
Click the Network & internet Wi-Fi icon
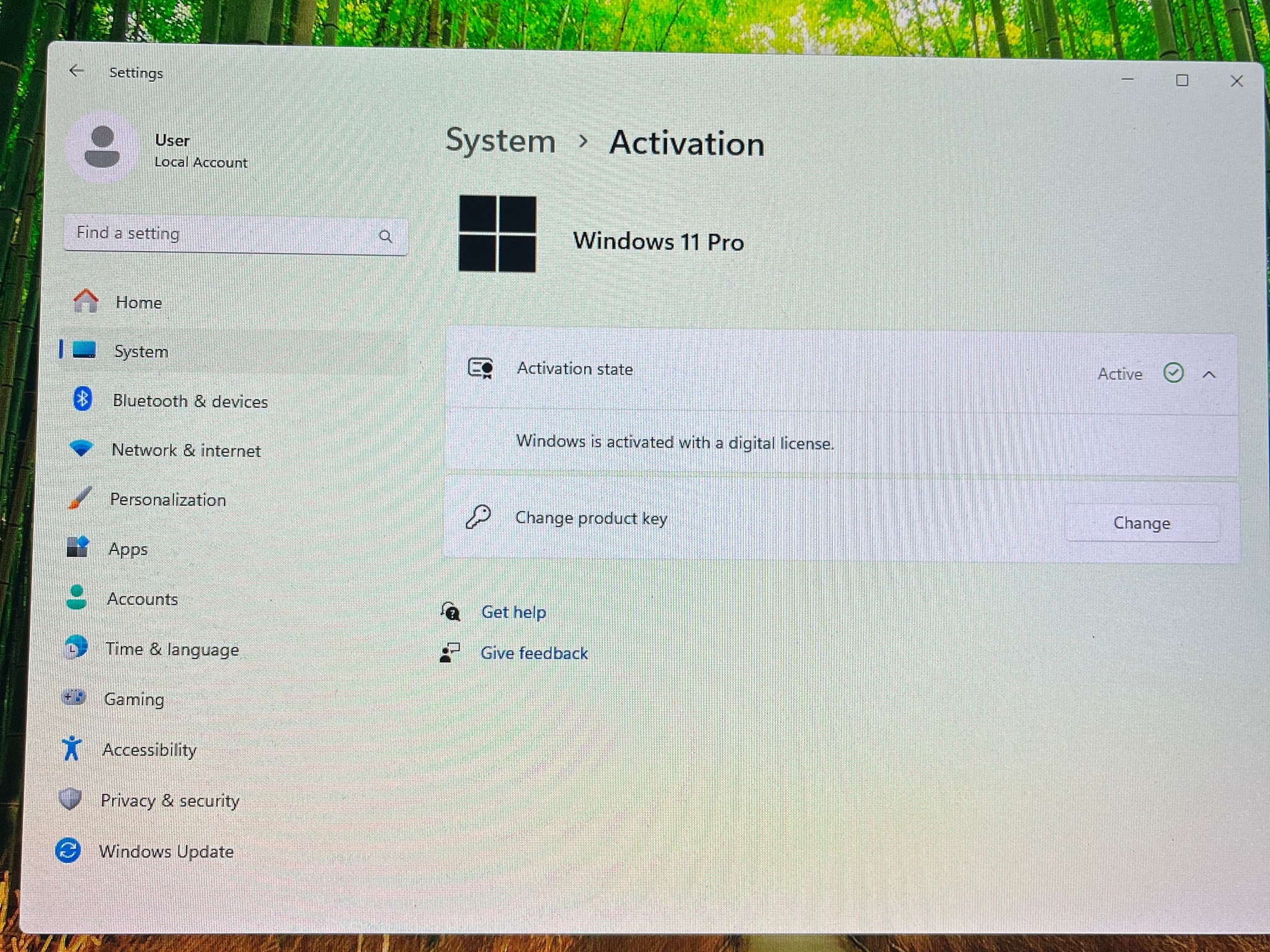tap(81, 447)
